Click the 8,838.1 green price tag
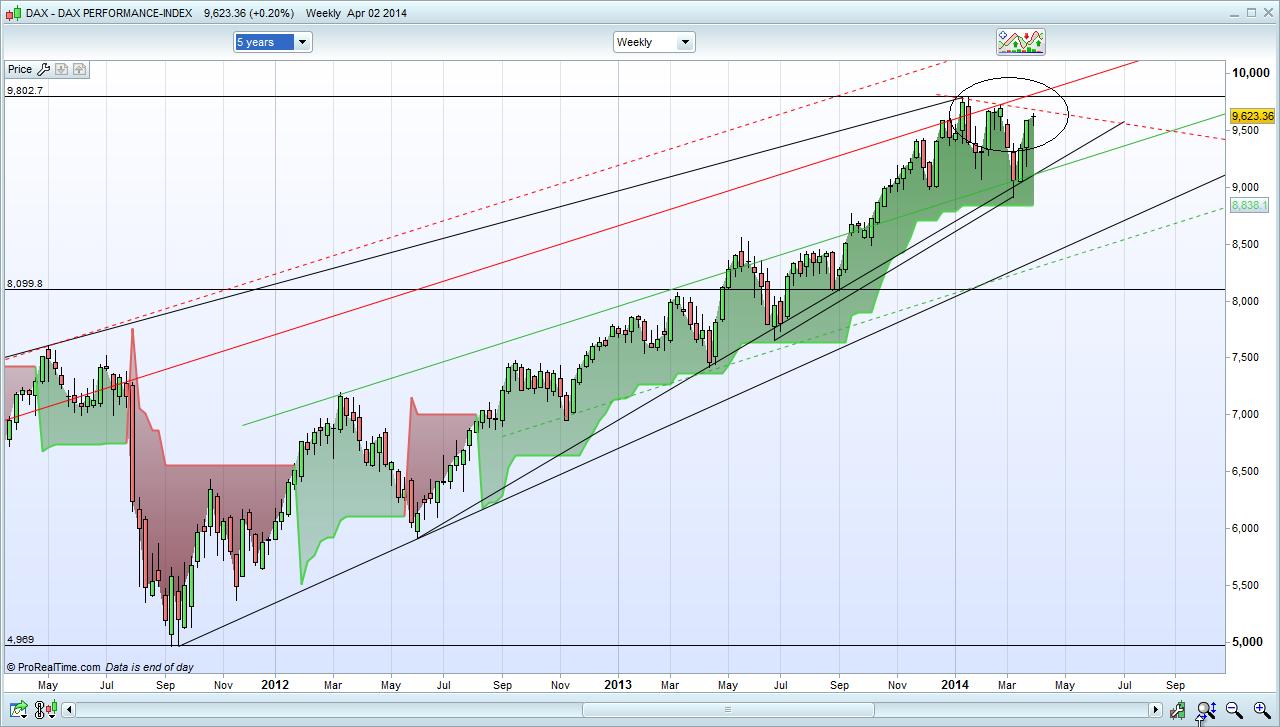Viewport: 1280px width, 727px height. pyautogui.click(x=1250, y=205)
